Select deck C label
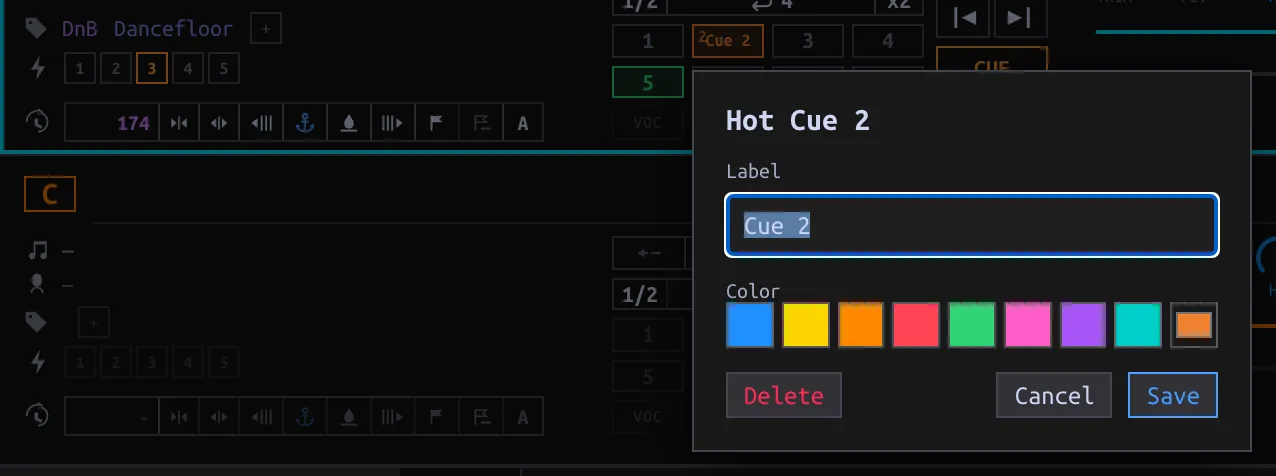Screen dimensions: 1276x476 [50, 194]
